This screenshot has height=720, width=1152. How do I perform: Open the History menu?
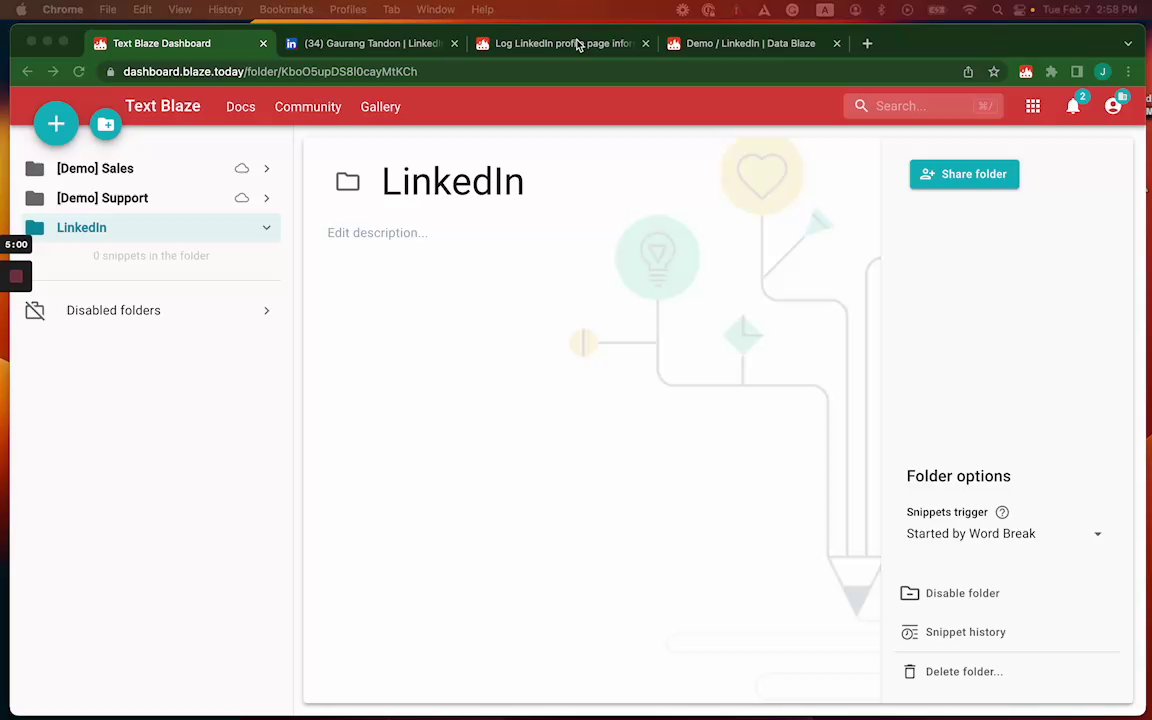(x=226, y=10)
